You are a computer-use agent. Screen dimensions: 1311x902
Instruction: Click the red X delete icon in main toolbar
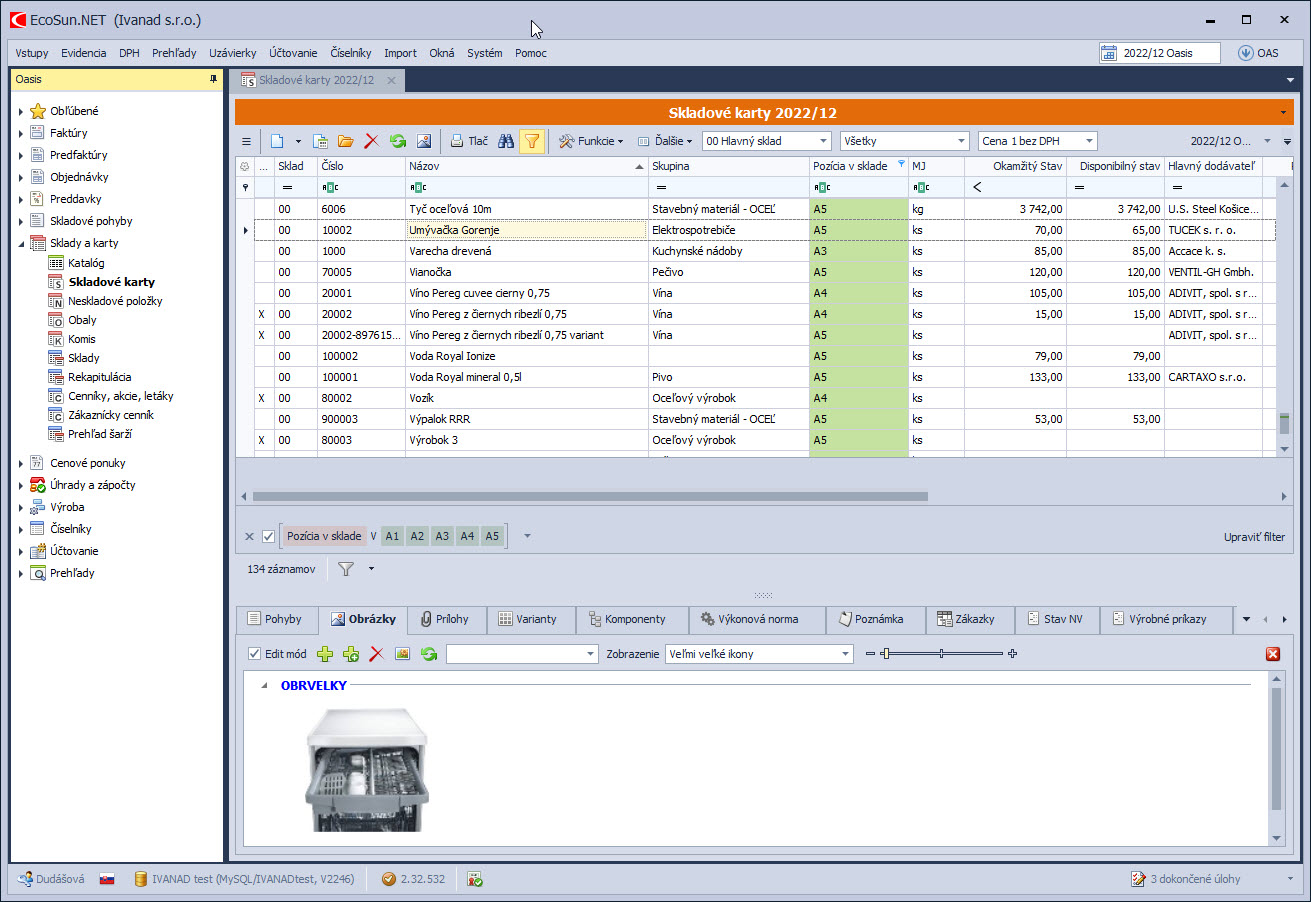point(371,142)
